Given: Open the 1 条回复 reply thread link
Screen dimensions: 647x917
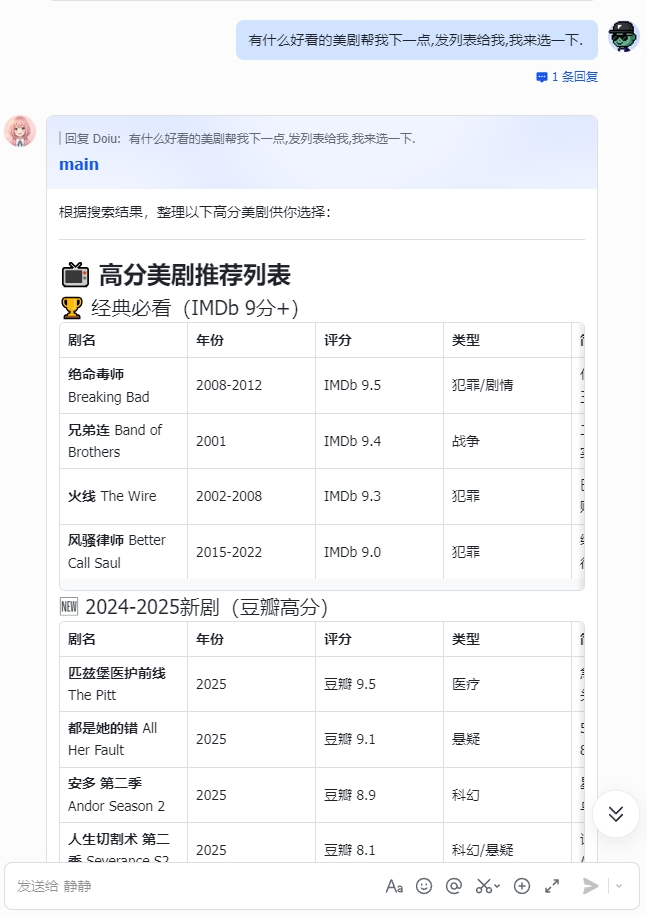Looking at the screenshot, I should click(x=574, y=77).
